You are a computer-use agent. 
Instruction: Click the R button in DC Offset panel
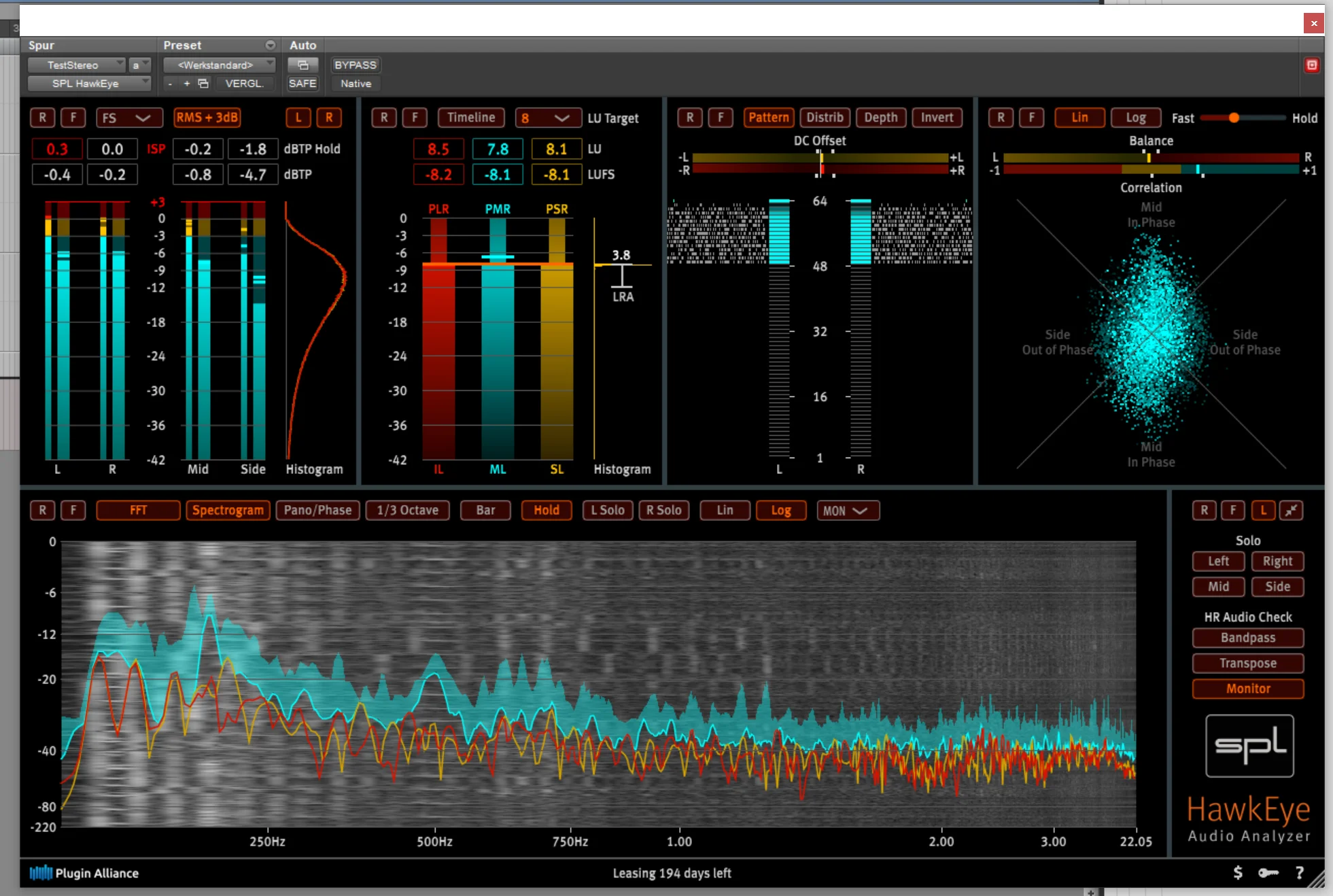[x=690, y=118]
